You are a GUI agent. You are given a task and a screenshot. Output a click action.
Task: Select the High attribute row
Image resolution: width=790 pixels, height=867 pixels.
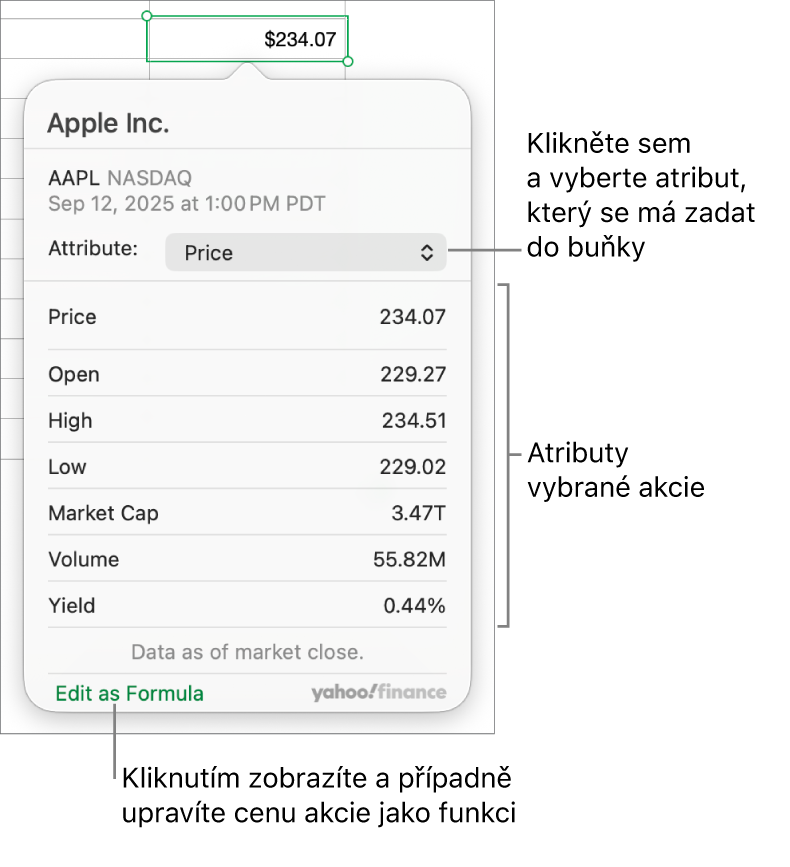[247, 420]
